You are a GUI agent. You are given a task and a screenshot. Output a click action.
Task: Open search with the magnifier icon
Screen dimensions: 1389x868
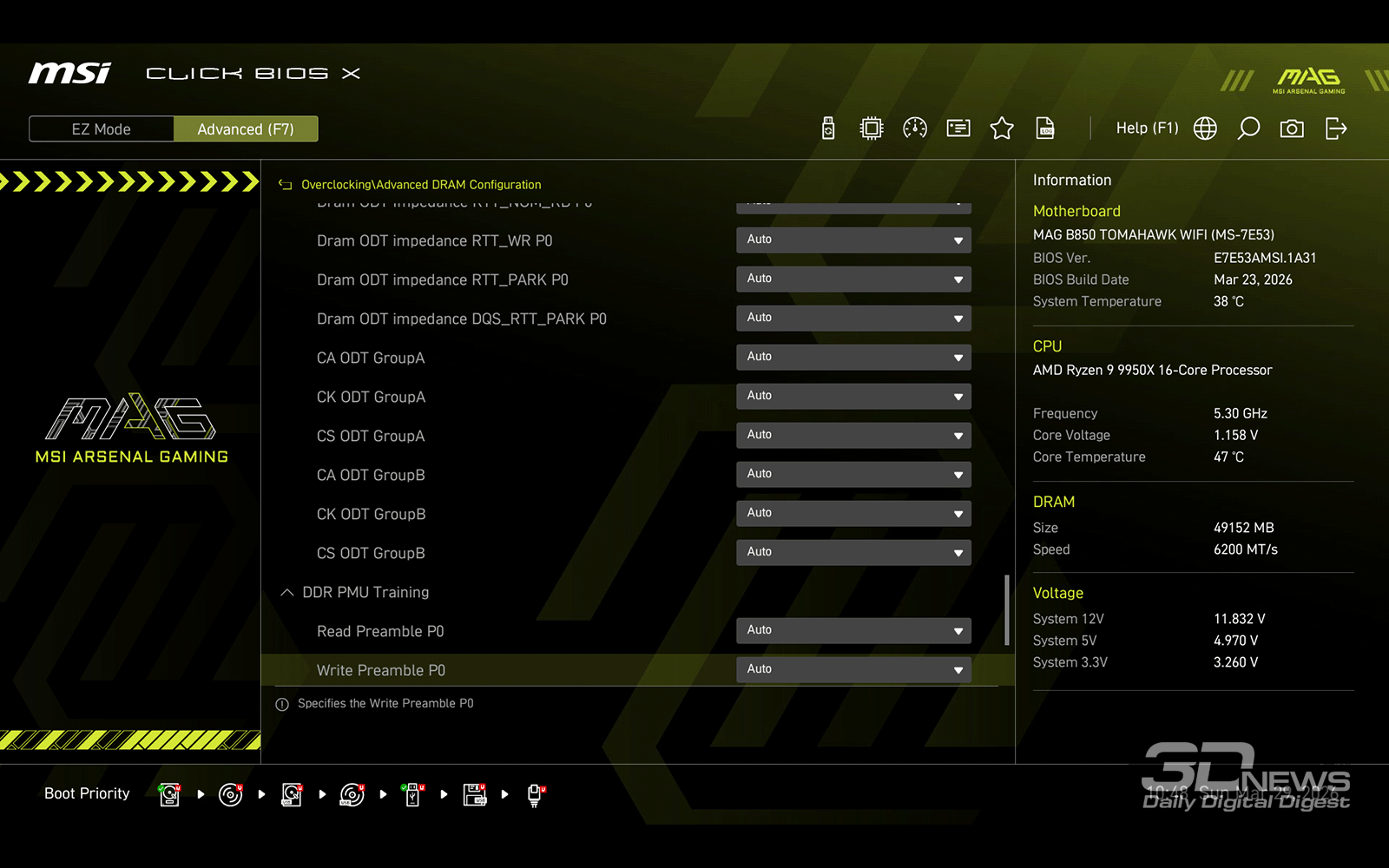point(1248,128)
